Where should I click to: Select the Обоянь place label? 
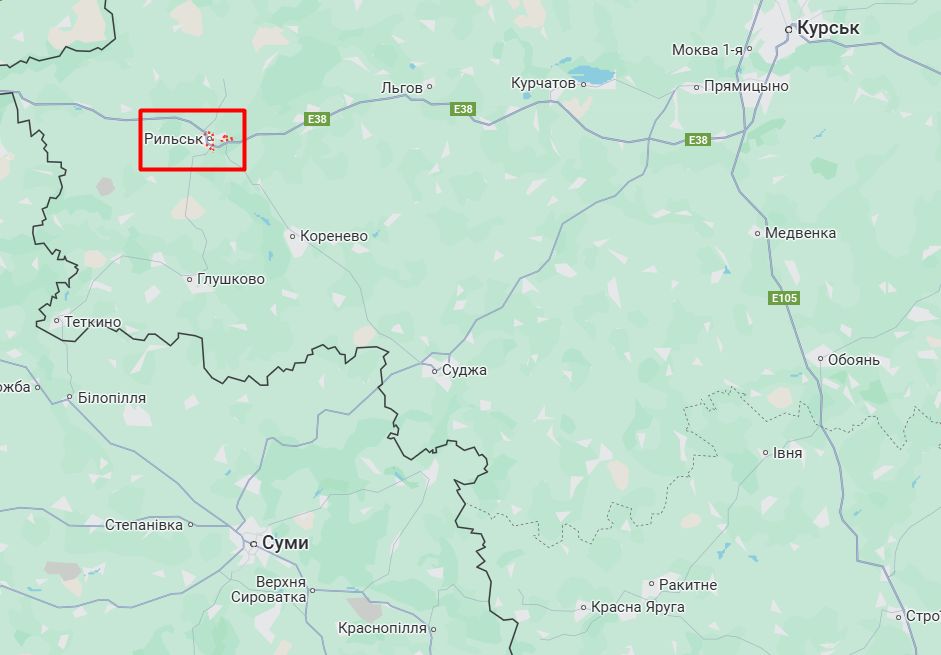(x=854, y=360)
